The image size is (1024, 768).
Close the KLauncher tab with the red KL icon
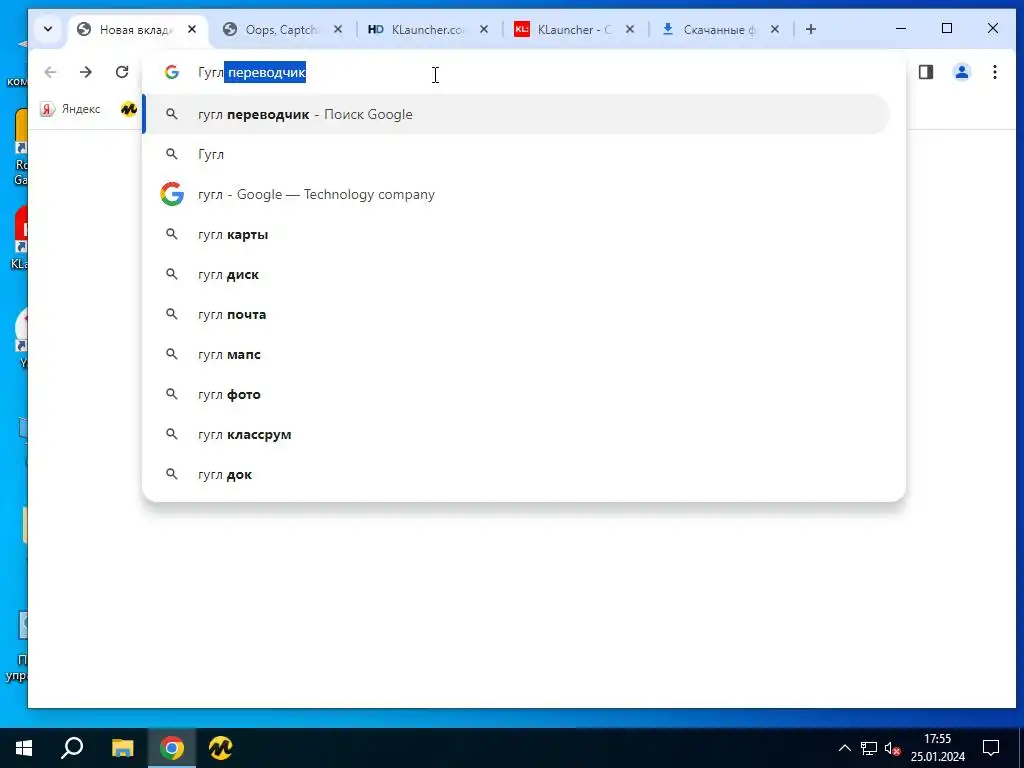[x=630, y=29]
